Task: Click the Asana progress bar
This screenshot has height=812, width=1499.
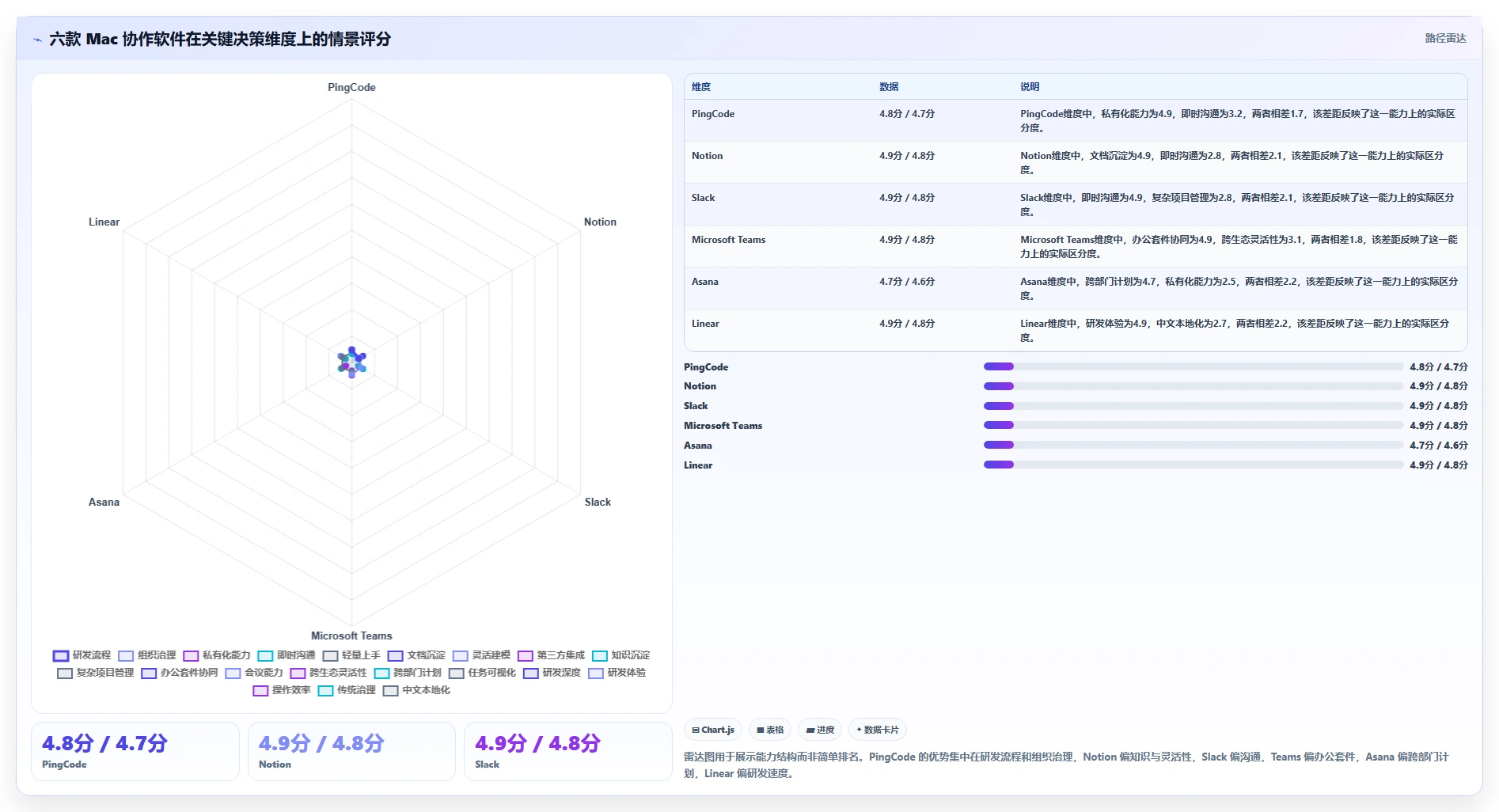Action: [1193, 445]
